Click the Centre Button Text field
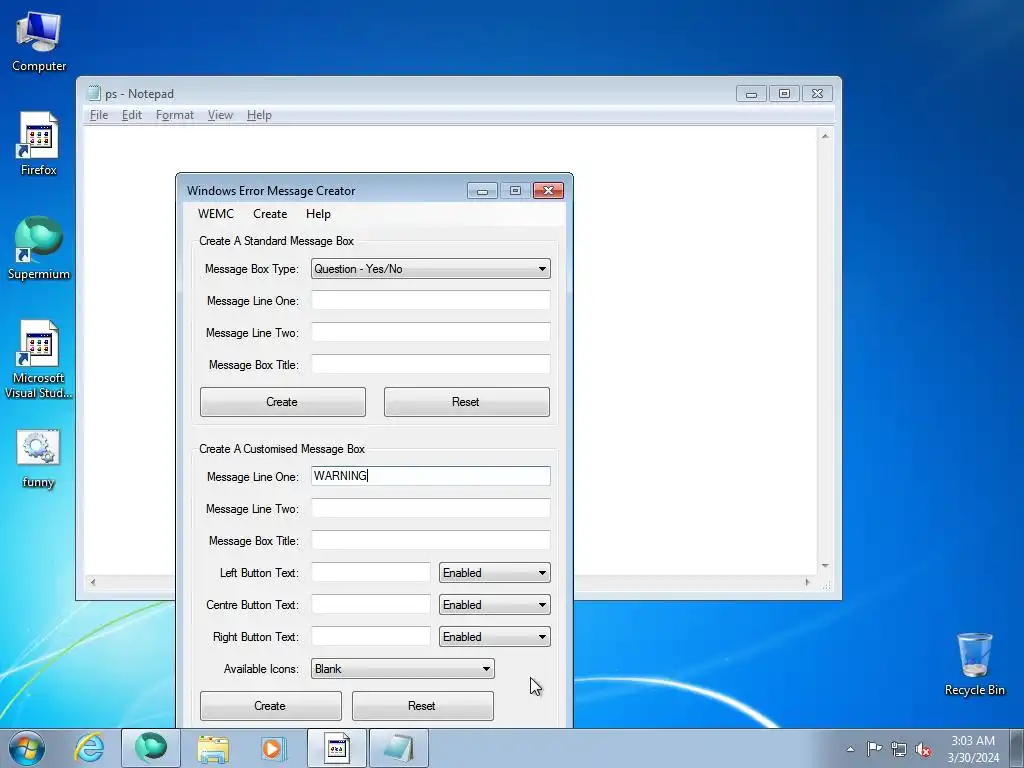This screenshot has height=768, width=1024. pos(370,604)
